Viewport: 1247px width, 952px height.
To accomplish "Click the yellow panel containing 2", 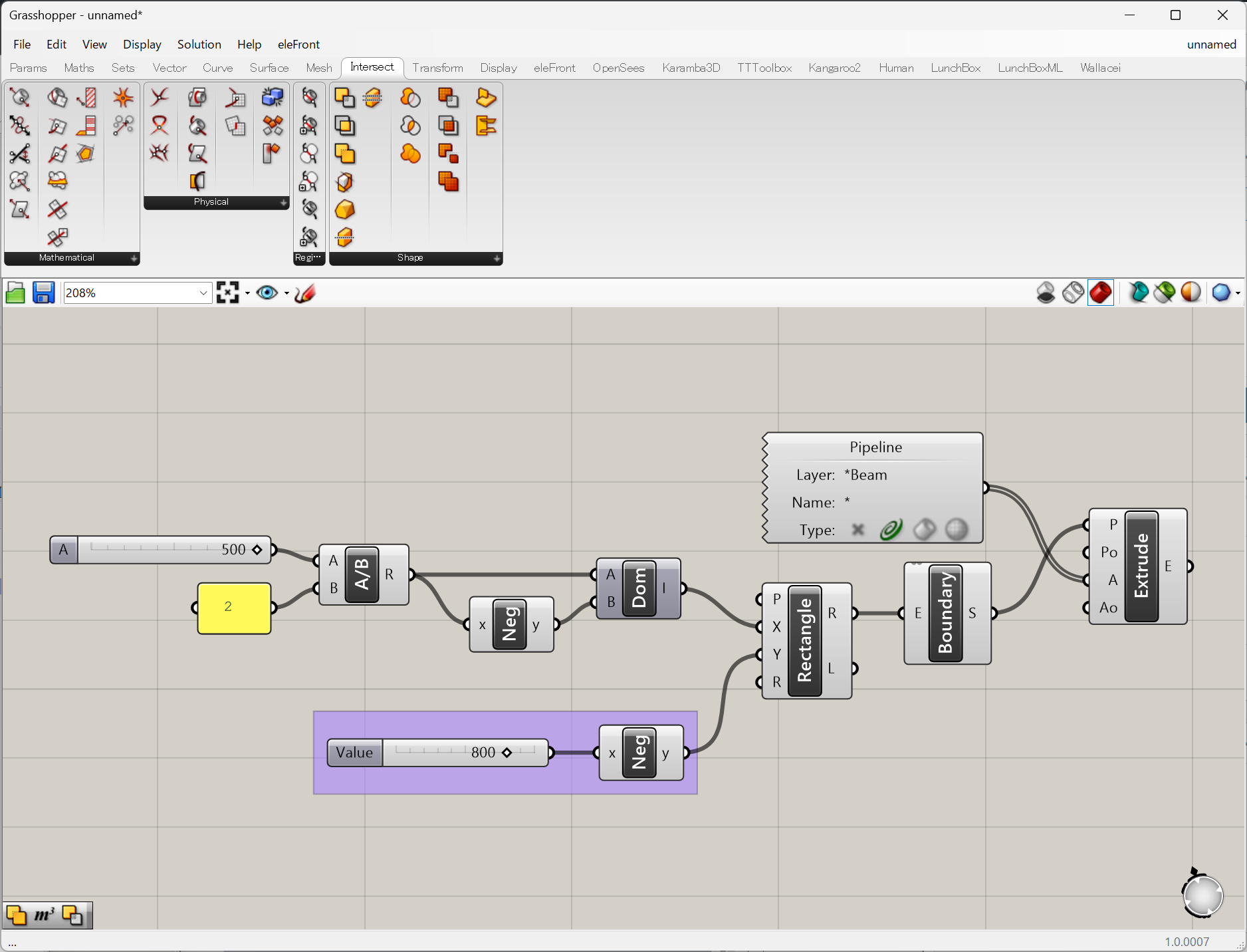I will 234,608.
